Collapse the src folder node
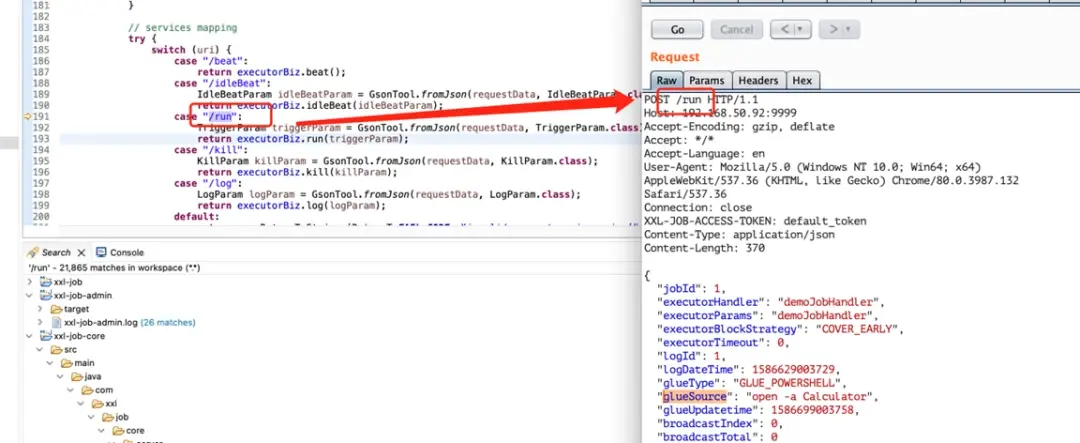The image size is (1080, 443). coord(41,349)
